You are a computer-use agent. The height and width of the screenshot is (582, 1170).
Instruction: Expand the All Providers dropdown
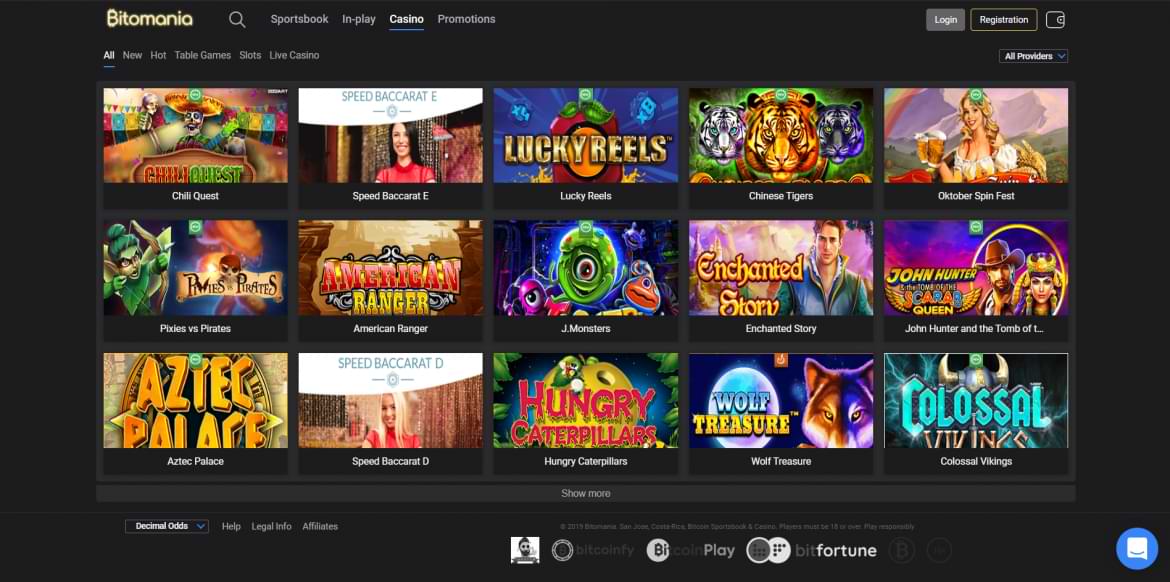coord(1033,56)
